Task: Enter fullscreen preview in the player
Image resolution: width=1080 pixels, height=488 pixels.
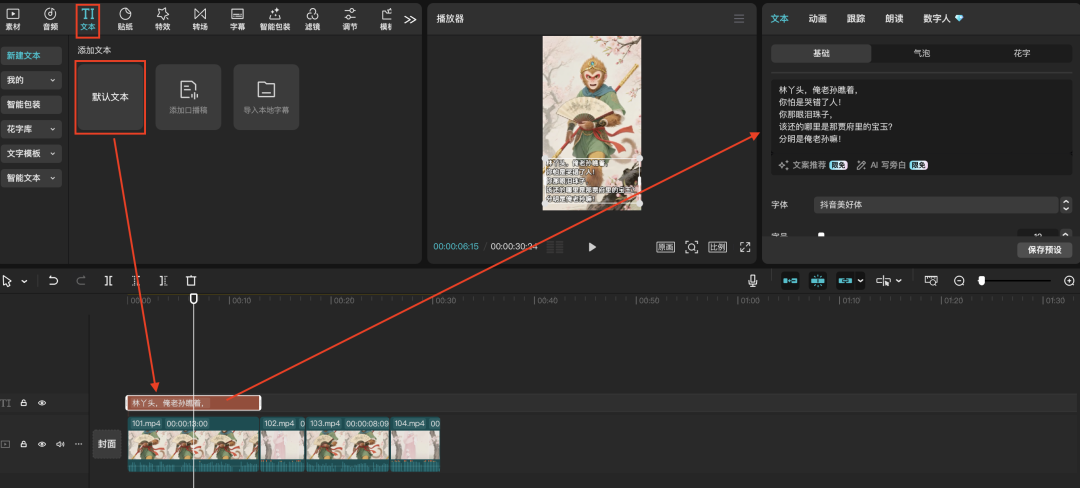Action: [x=745, y=247]
